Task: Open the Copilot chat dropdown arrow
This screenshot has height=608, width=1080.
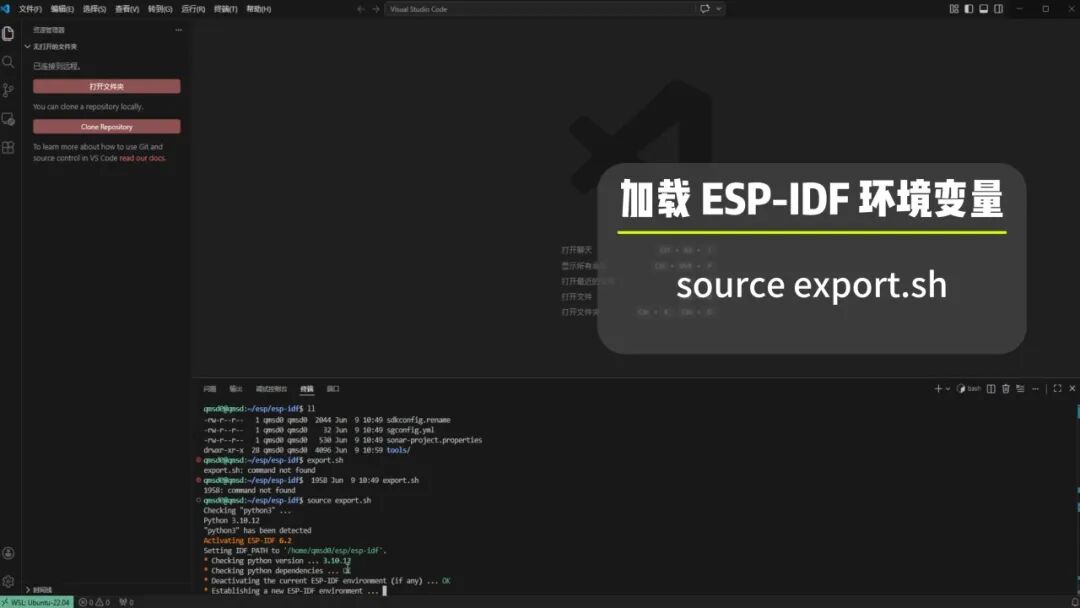Action: [x=718, y=9]
